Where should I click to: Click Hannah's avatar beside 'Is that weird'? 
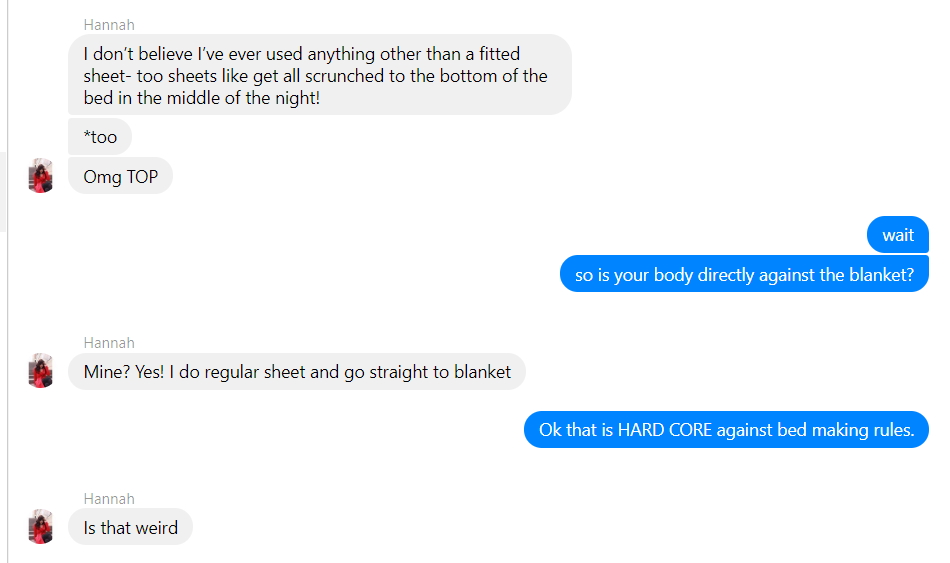41,526
